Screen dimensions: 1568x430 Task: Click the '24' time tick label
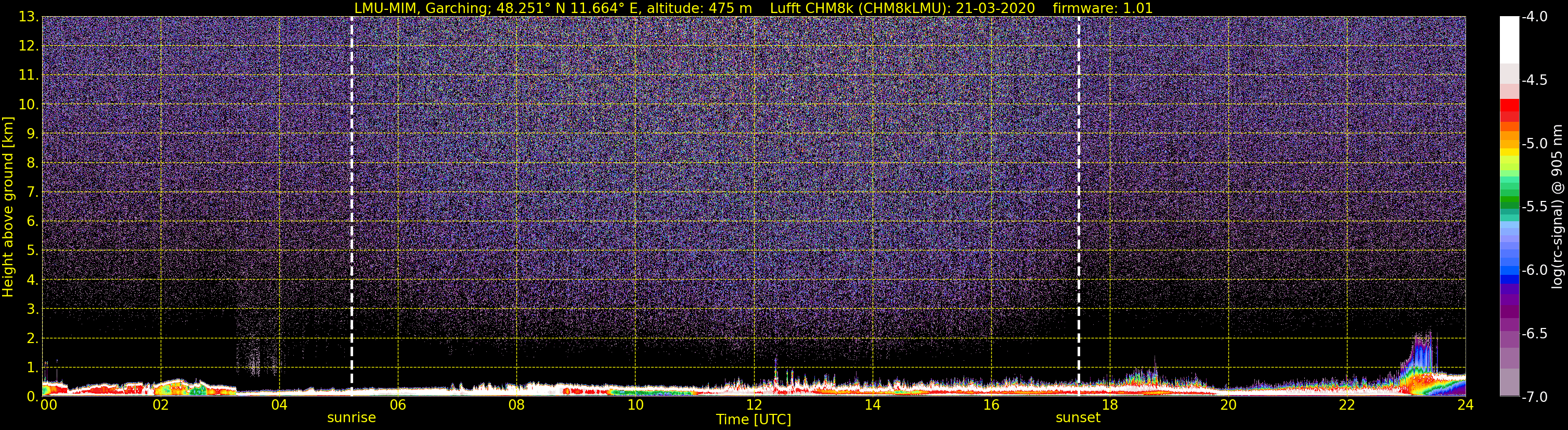[x=1465, y=405]
